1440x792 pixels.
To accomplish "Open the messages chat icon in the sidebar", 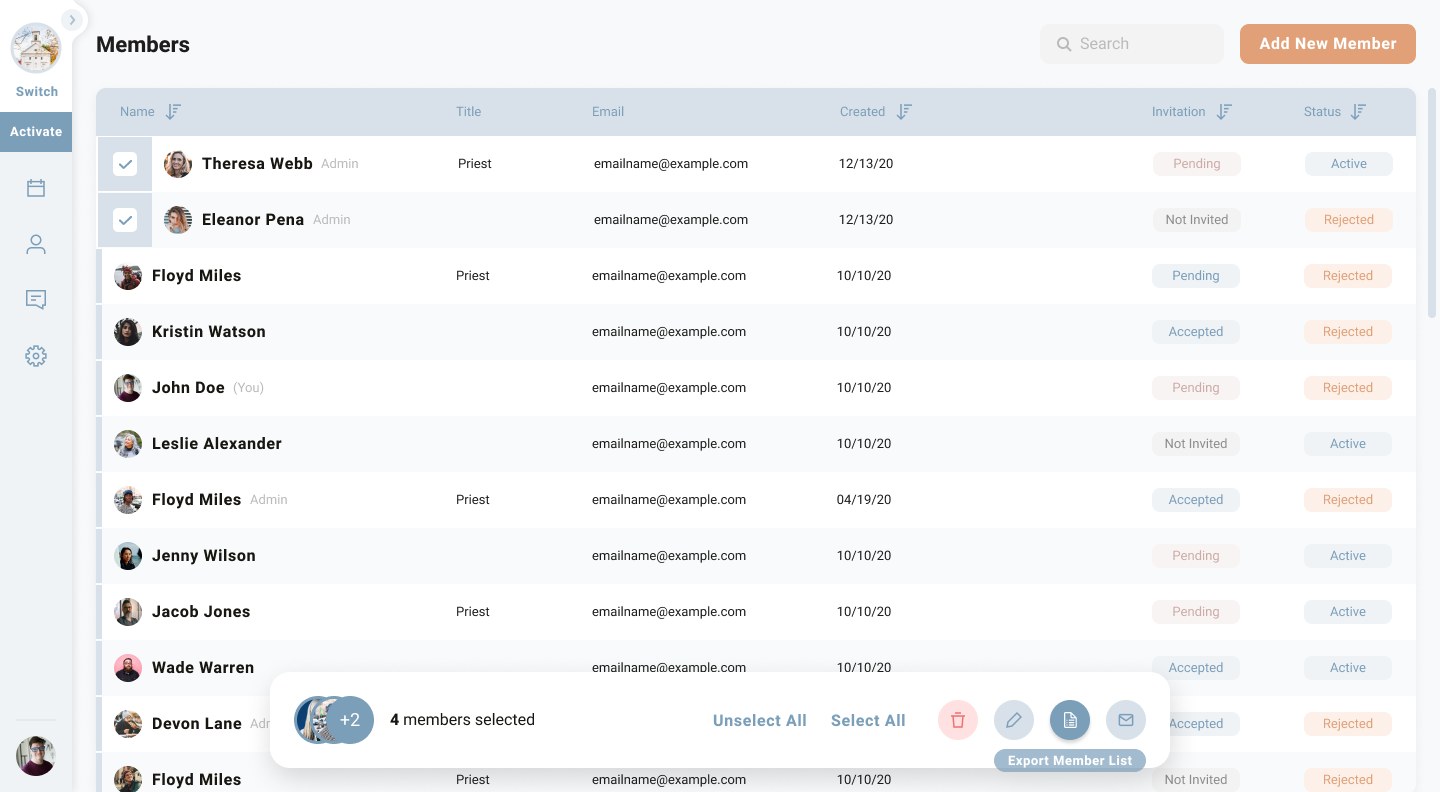I will [36, 300].
